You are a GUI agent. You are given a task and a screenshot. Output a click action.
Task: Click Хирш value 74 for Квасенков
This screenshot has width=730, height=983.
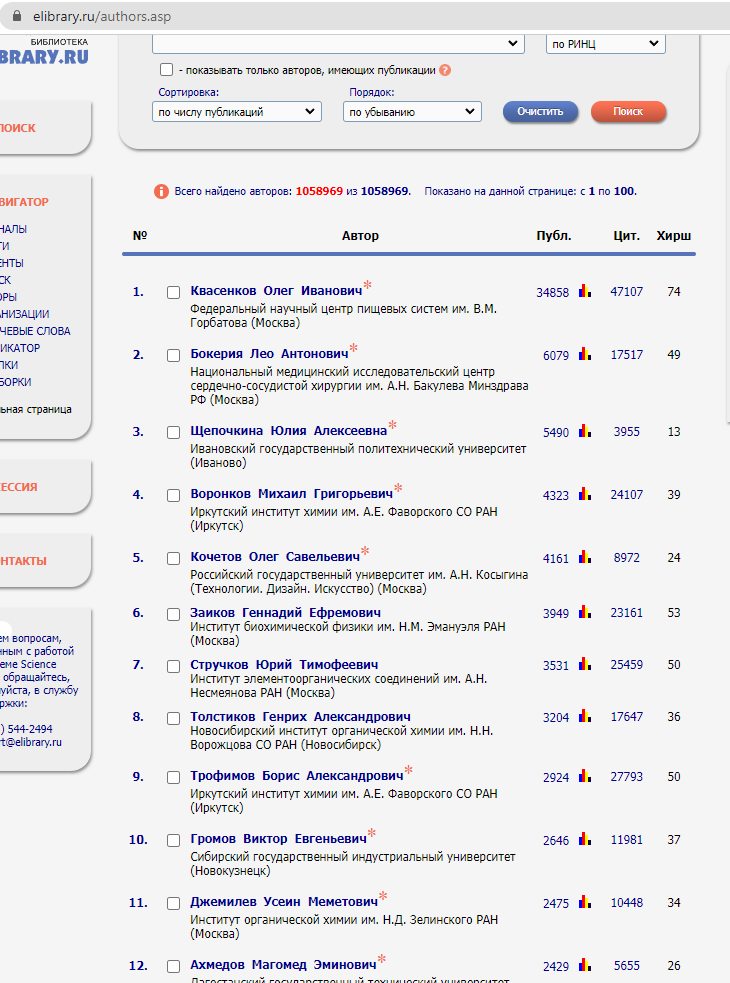(x=674, y=292)
